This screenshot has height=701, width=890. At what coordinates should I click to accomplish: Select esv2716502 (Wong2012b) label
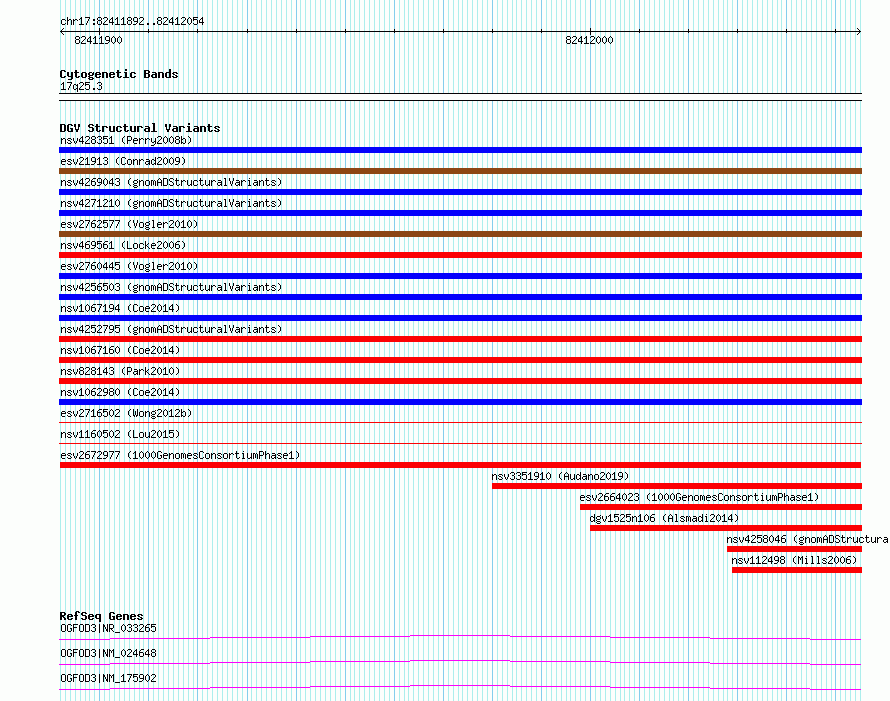pyautogui.click(x=126, y=413)
